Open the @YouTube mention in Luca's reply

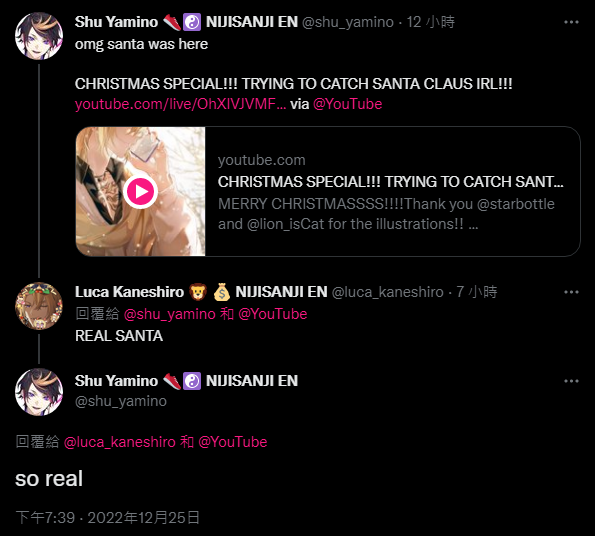272,314
